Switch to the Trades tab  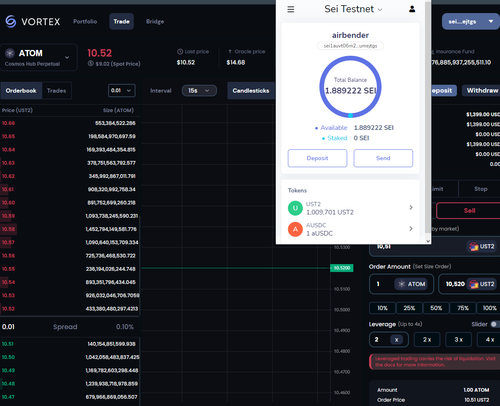tap(56, 90)
